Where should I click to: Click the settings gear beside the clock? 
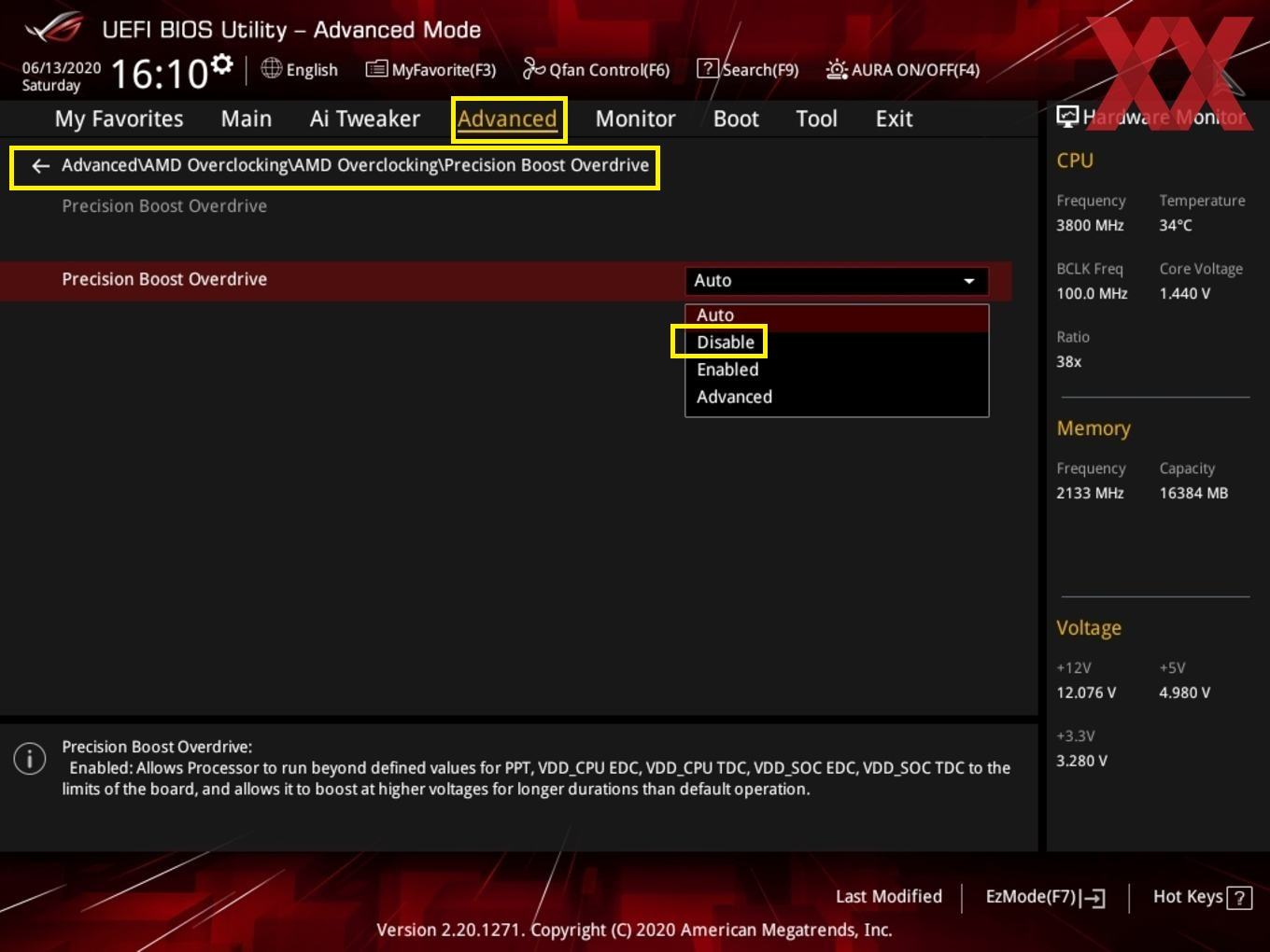pyautogui.click(x=221, y=64)
